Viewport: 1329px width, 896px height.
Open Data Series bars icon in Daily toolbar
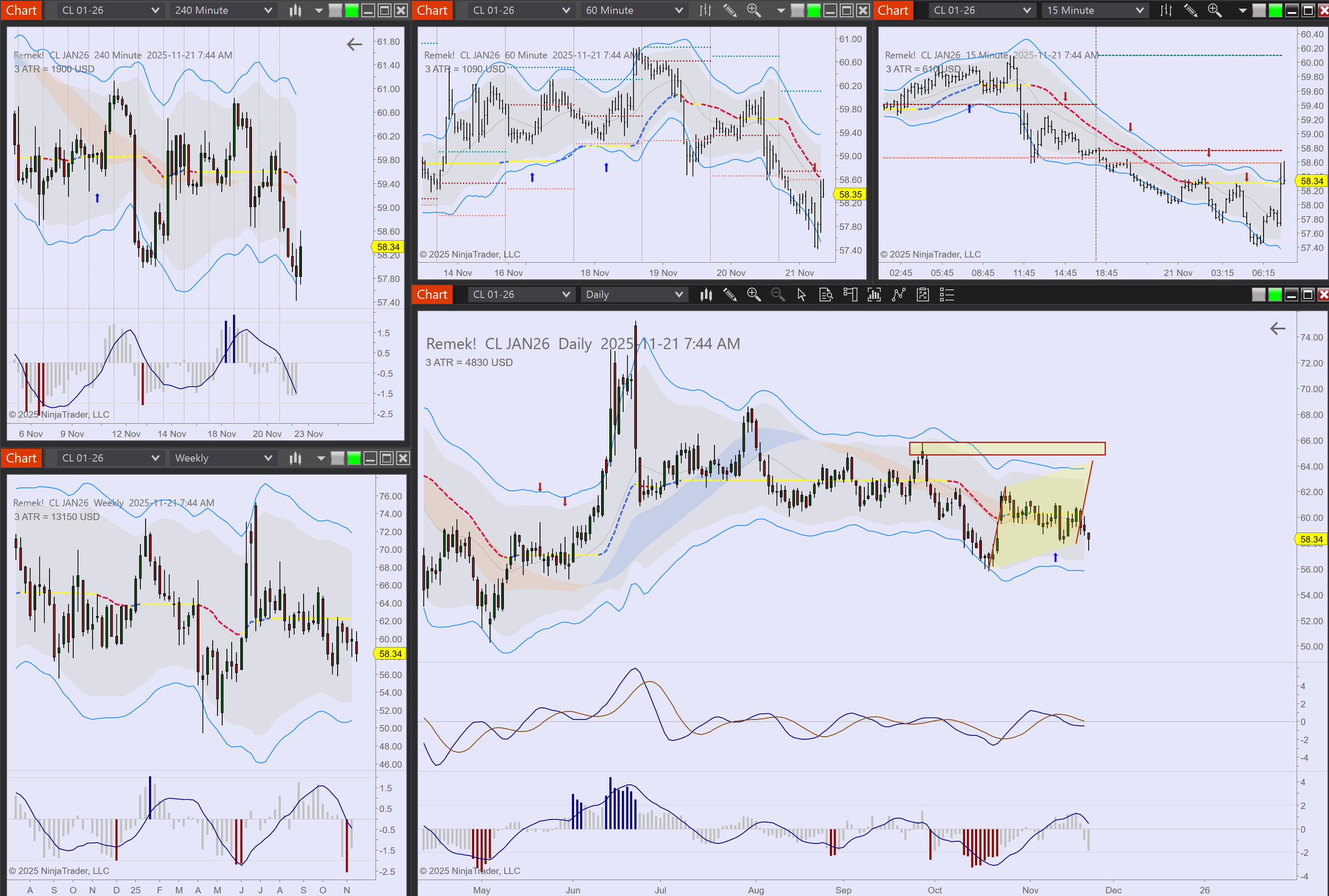pos(874,294)
